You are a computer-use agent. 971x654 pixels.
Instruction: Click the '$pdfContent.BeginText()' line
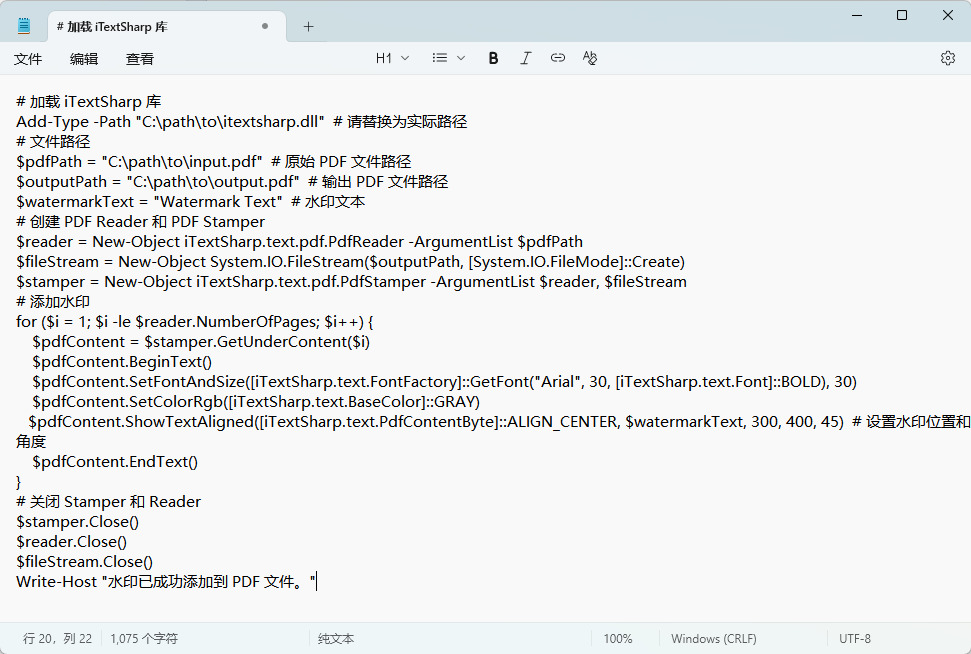(x=122, y=362)
